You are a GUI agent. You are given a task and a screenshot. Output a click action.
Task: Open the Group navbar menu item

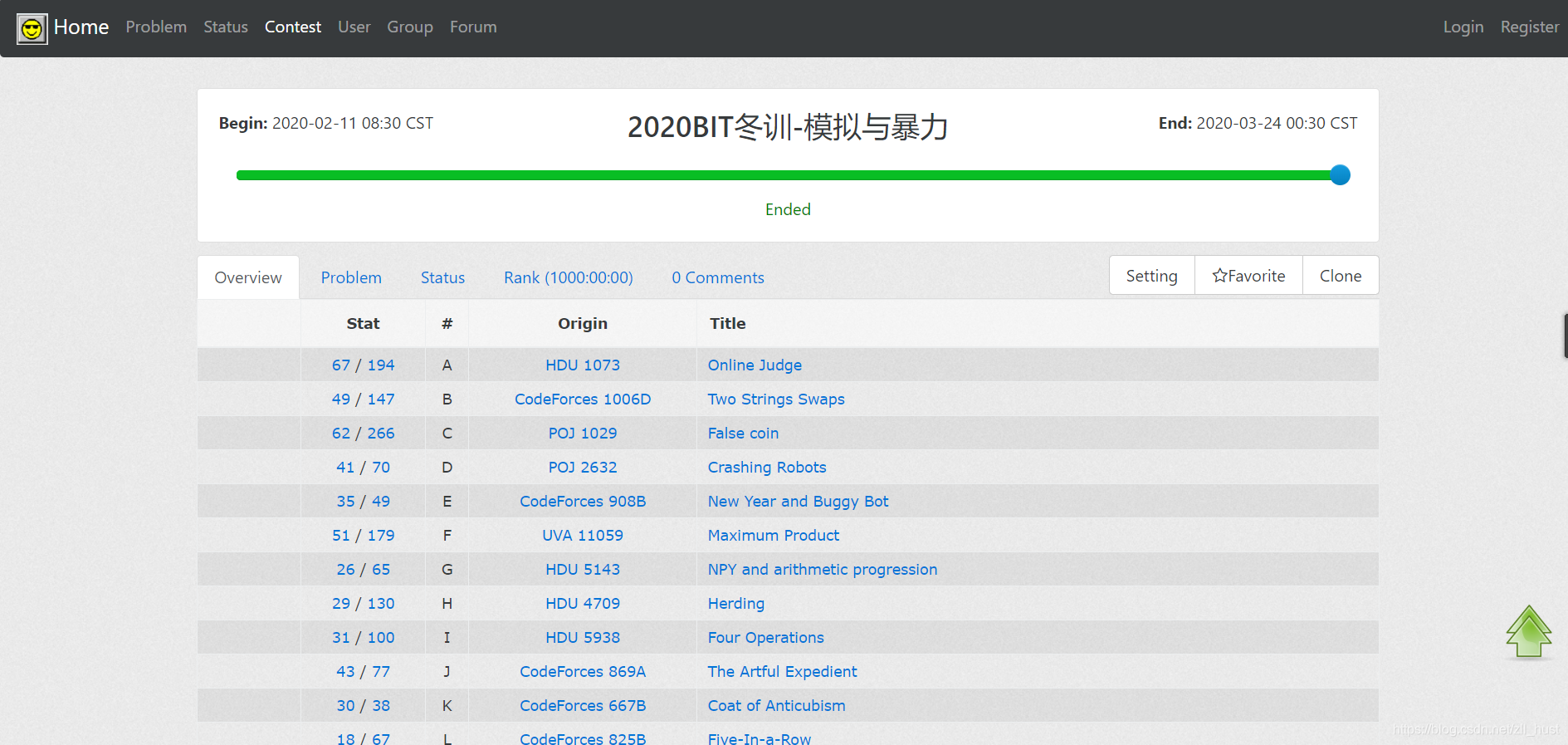point(410,27)
